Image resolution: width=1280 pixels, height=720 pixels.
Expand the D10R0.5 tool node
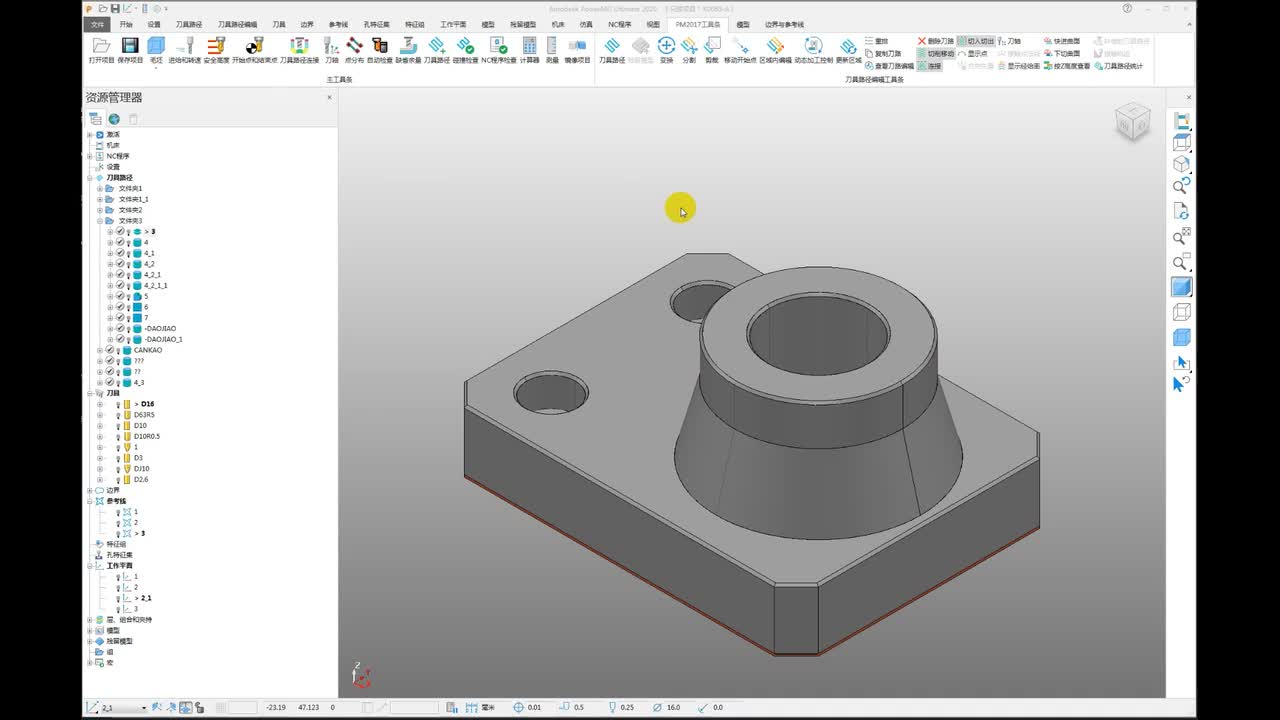pos(100,437)
